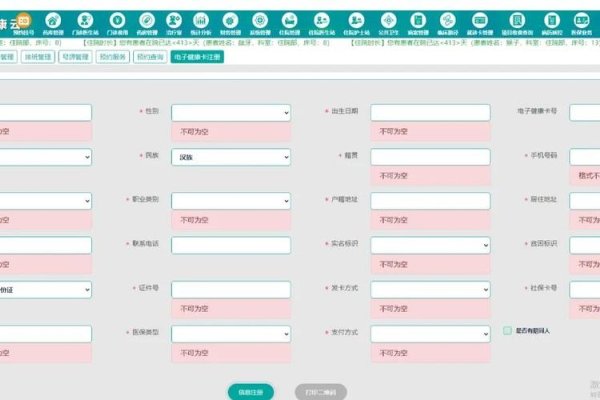Screen dimensions: 600x400
Task: Click the grey 打印二维码 button
Action: [x=321, y=392]
